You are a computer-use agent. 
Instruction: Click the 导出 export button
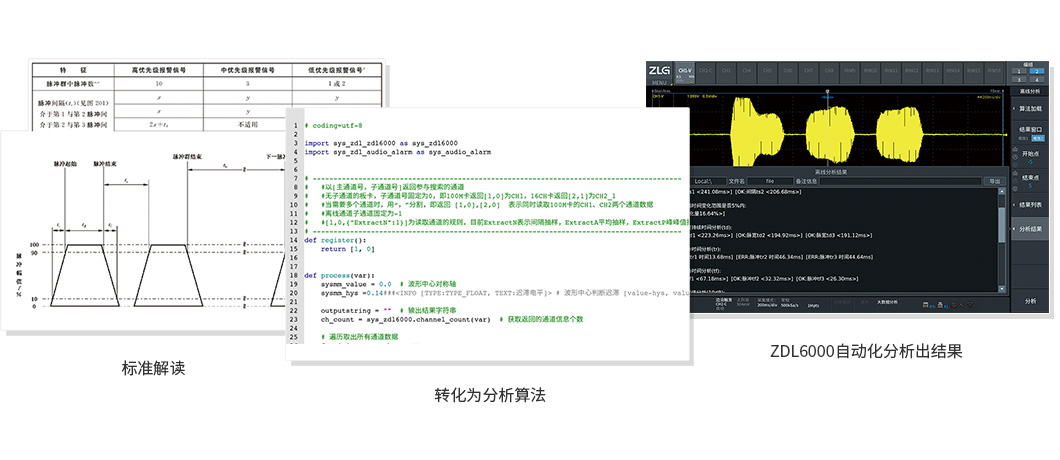tap(995, 181)
